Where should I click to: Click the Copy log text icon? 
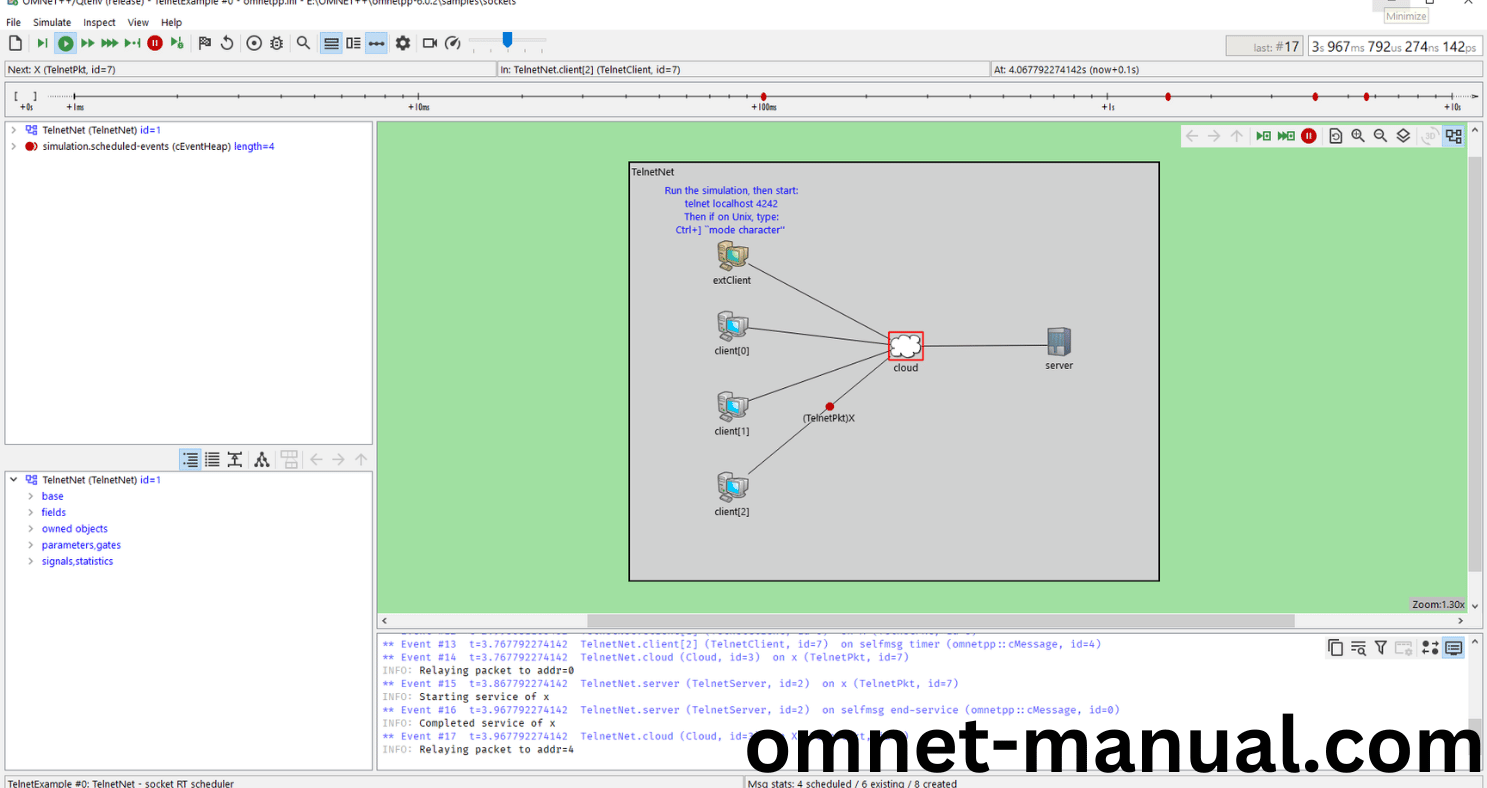(1335, 647)
